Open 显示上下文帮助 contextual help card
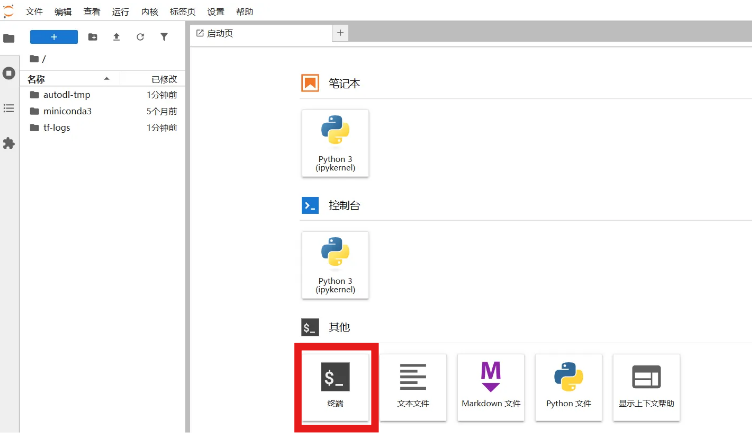This screenshot has width=752, height=433. click(x=647, y=386)
